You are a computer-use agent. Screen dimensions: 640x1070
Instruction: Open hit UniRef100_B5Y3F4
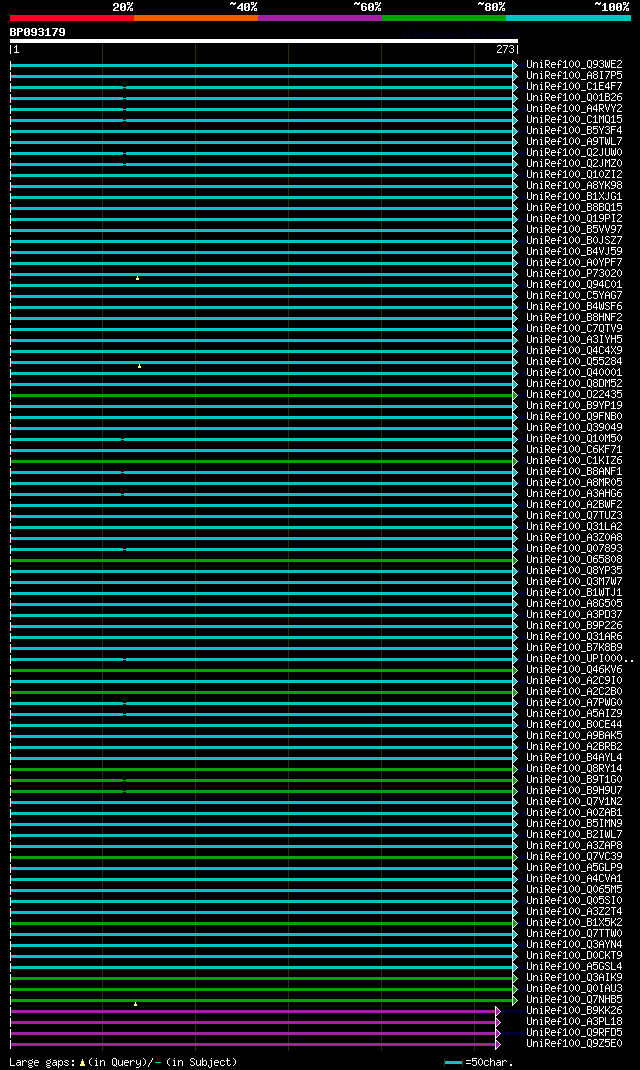point(574,130)
